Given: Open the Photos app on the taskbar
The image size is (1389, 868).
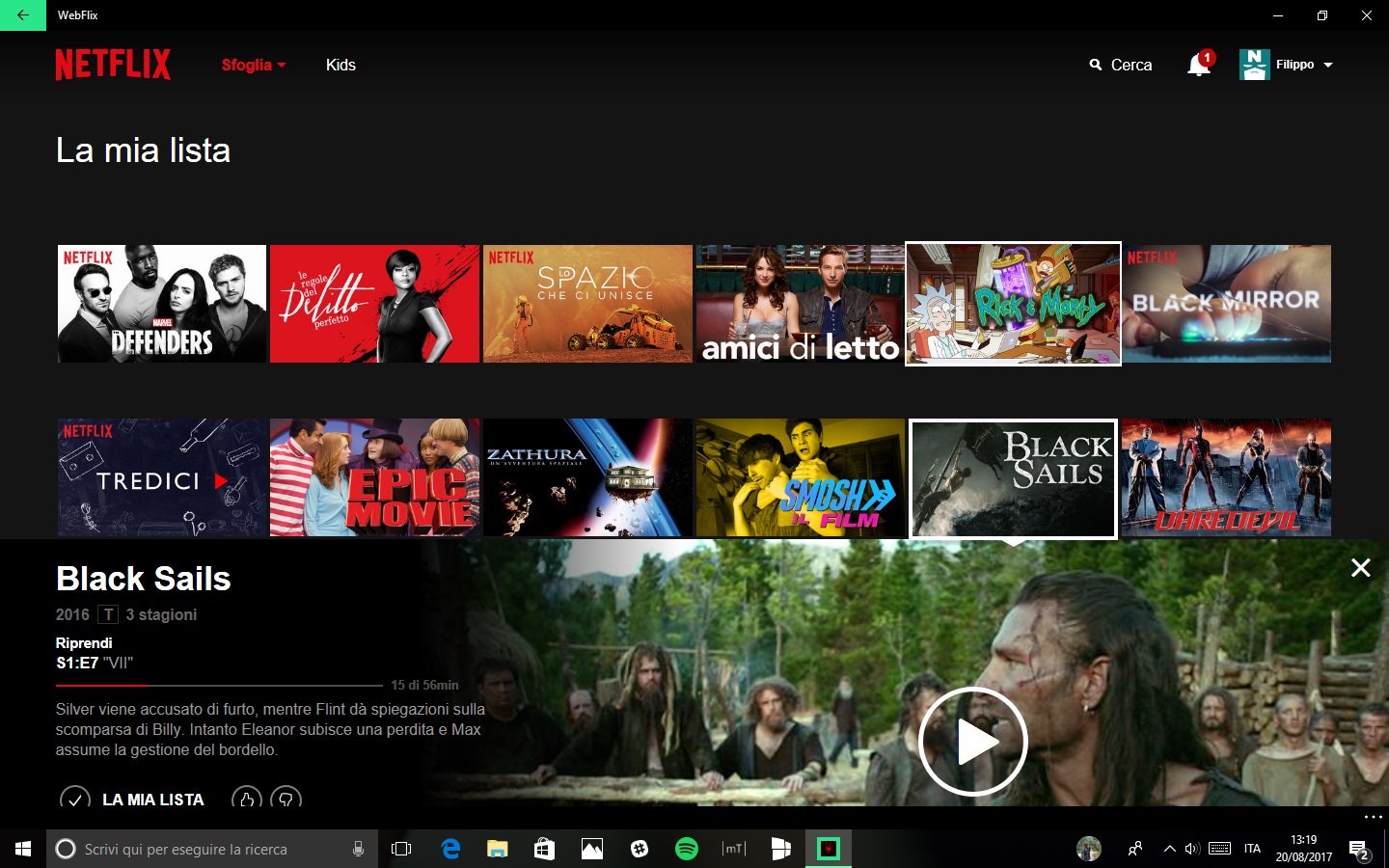Looking at the screenshot, I should pyautogui.click(x=591, y=849).
